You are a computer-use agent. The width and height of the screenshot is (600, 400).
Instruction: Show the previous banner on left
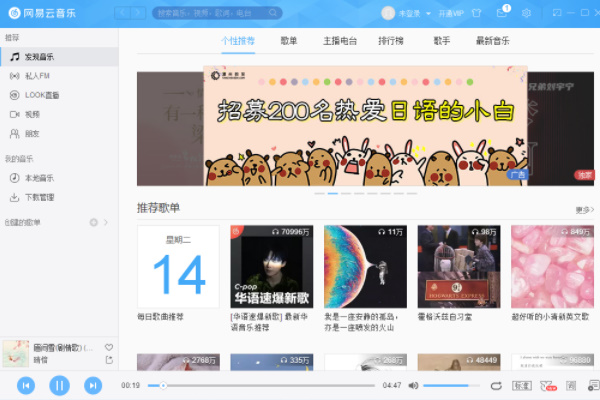click(x=170, y=129)
